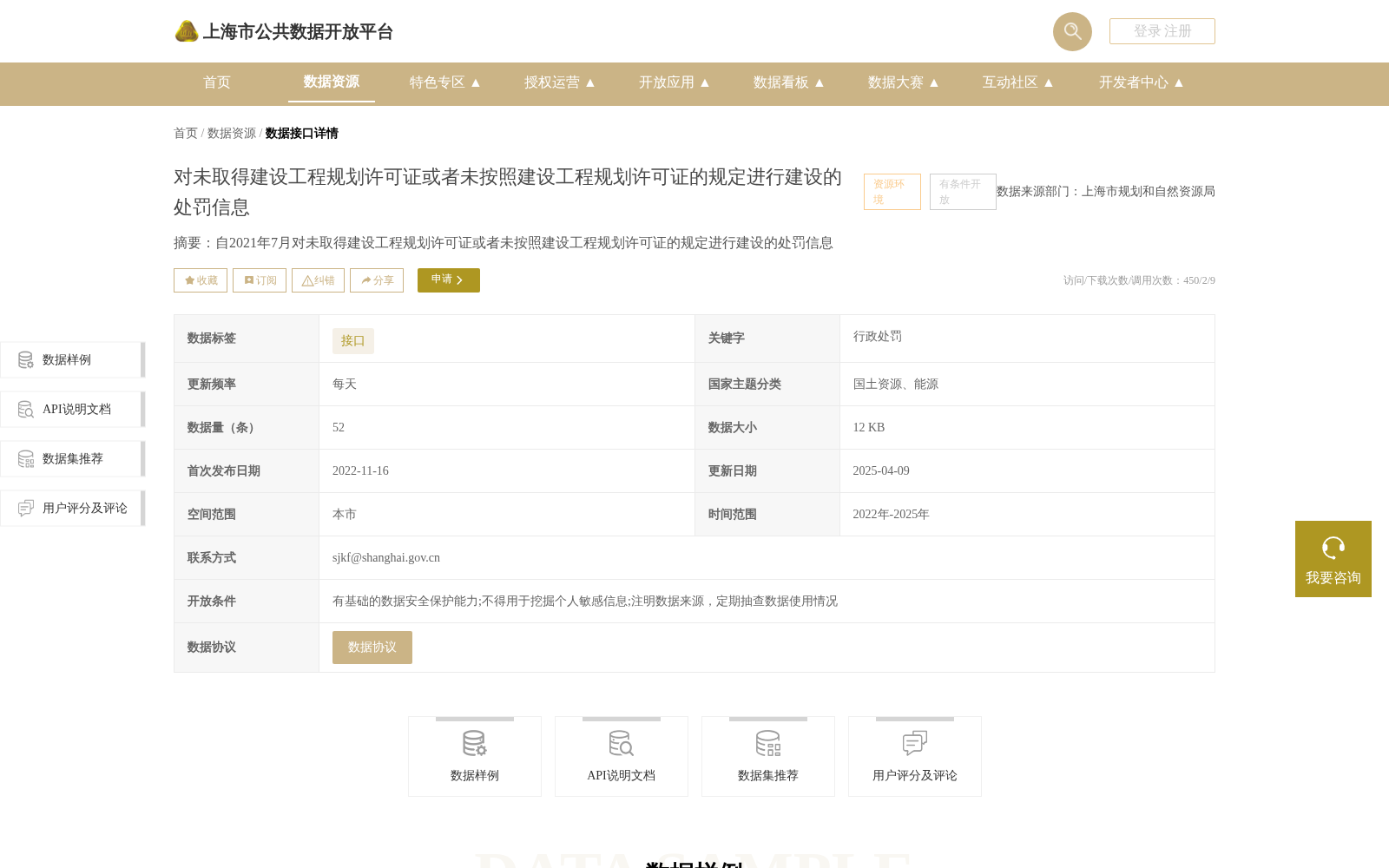
Task: Open 数据集推荐 card label at bottom
Action: click(x=768, y=776)
